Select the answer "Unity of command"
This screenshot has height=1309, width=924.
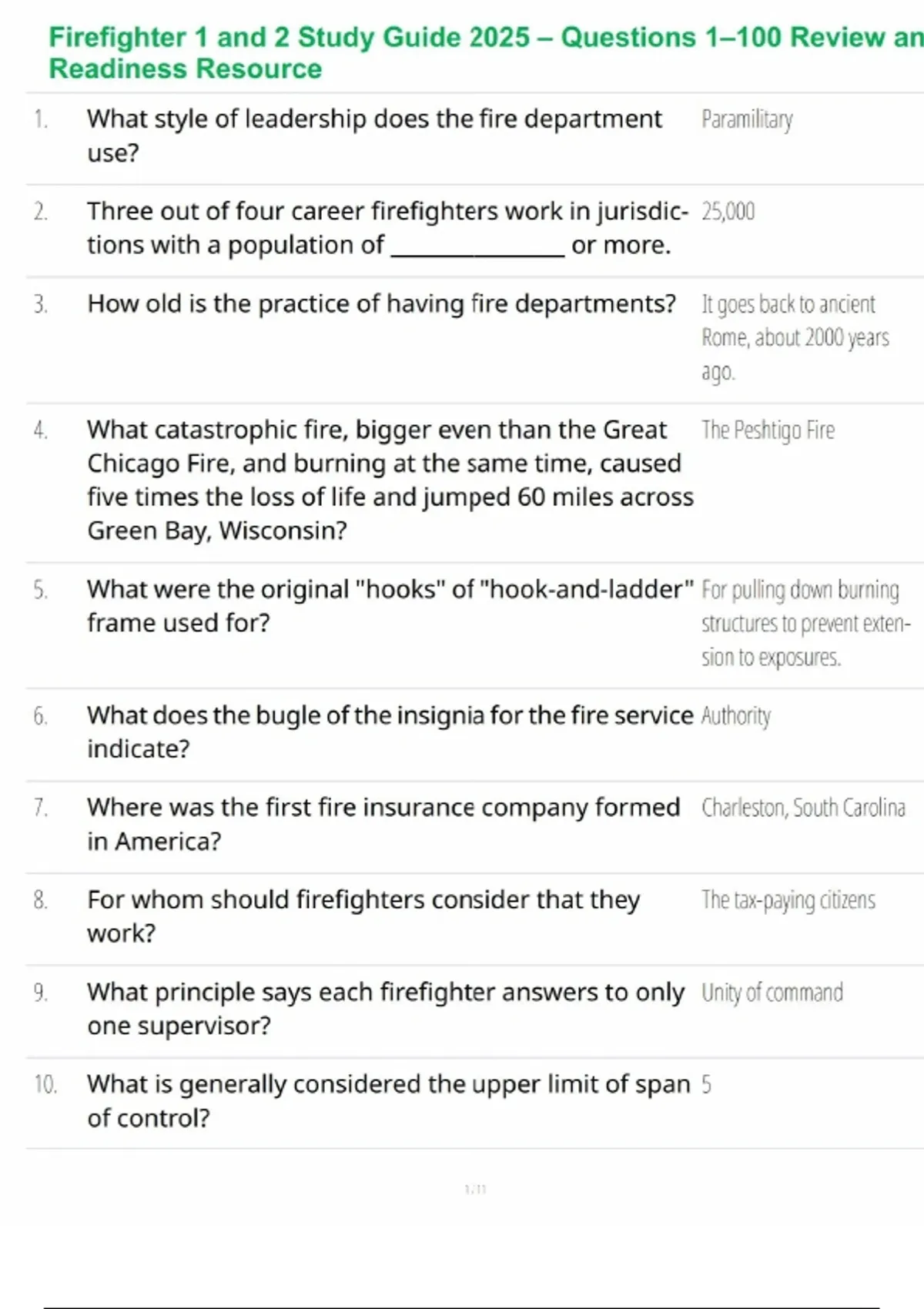(772, 993)
